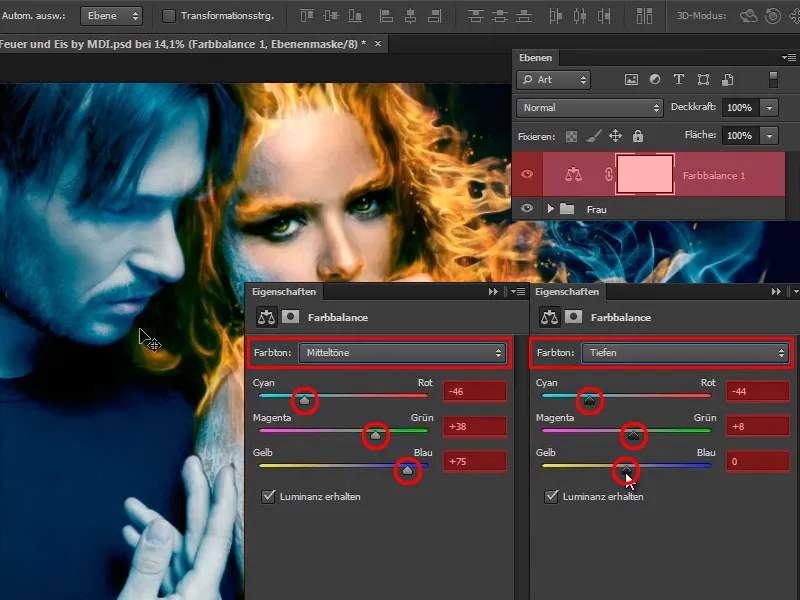Click Gelb-Blau slider handle in Tiefen panel
This screenshot has width=800, height=600.
pos(626,470)
